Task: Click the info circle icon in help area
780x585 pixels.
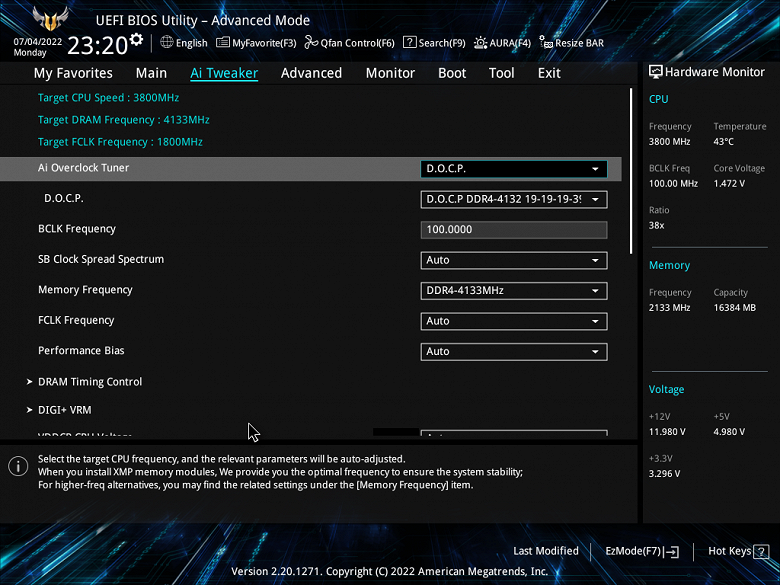Action: point(18,467)
